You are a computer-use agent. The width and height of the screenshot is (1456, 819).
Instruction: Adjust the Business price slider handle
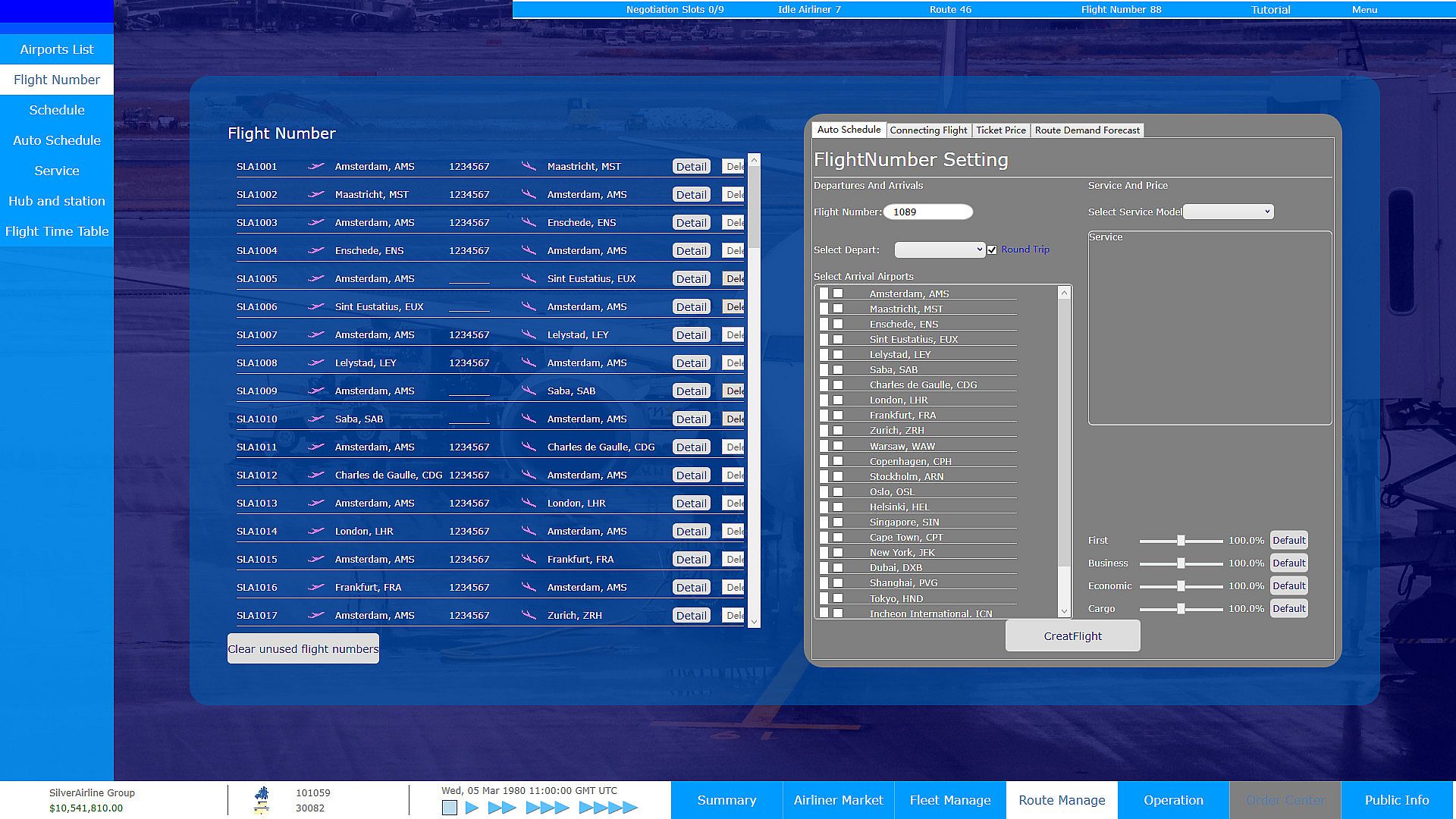click(x=1181, y=563)
